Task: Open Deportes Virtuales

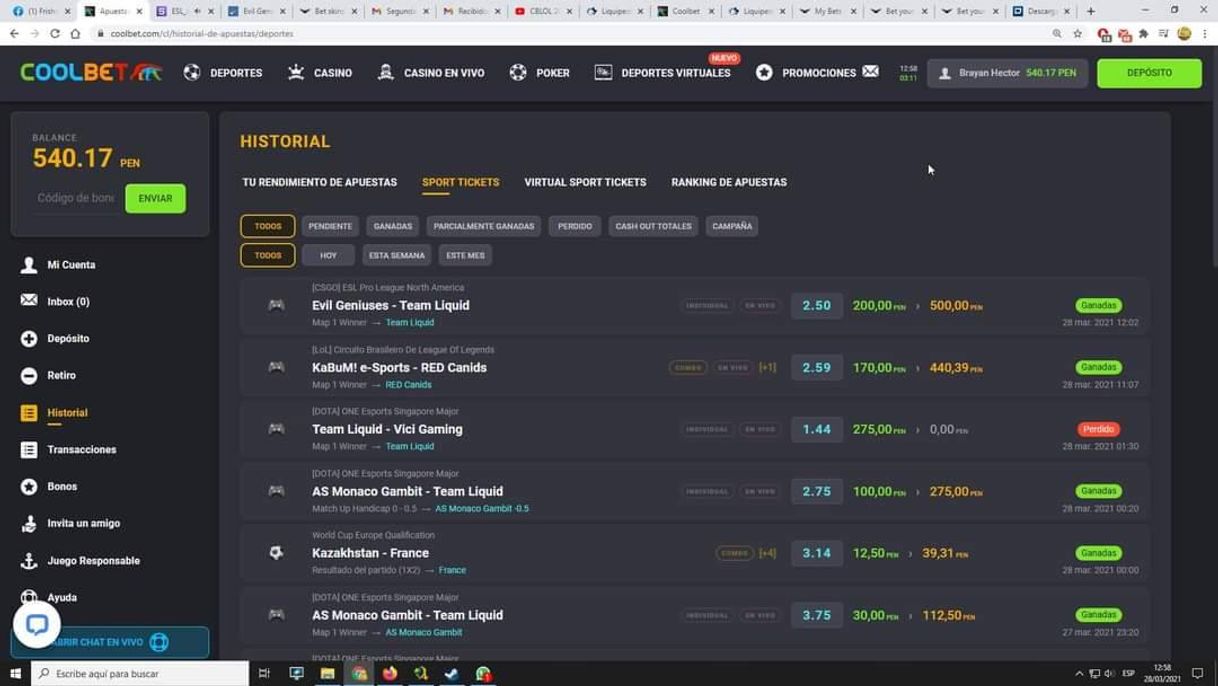Action: tap(662, 73)
